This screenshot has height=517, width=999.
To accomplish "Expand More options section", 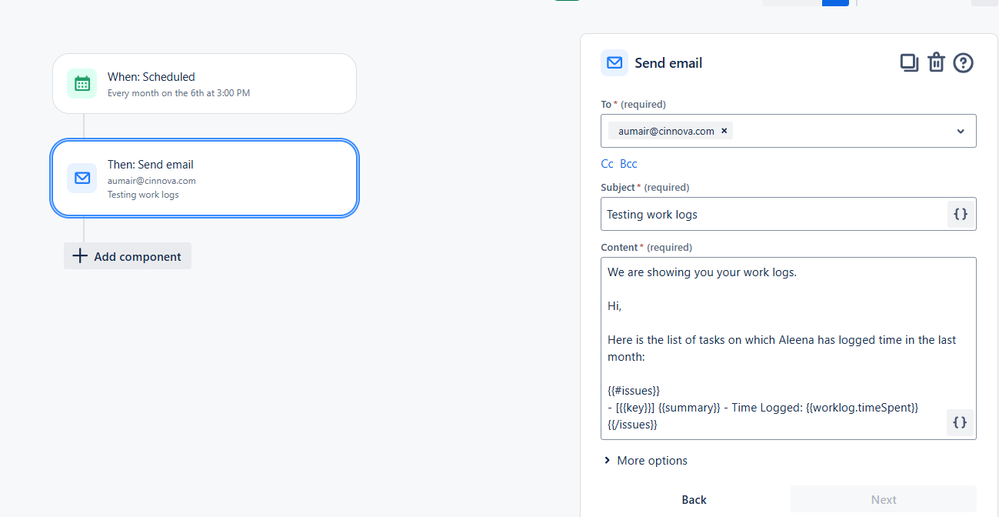I will click(646, 461).
